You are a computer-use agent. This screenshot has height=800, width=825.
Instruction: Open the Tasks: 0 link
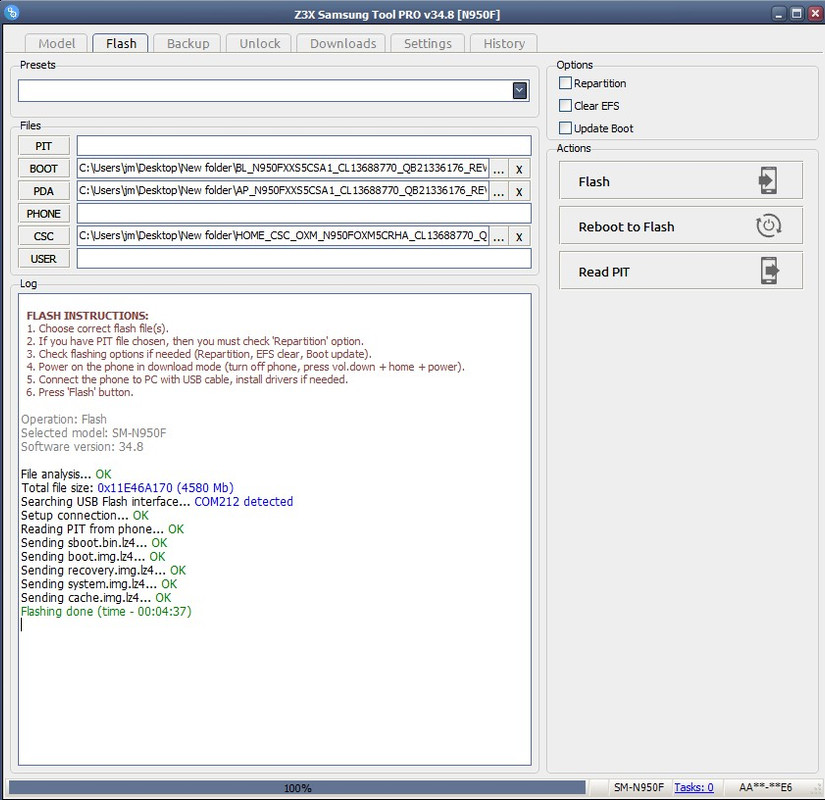coord(693,787)
